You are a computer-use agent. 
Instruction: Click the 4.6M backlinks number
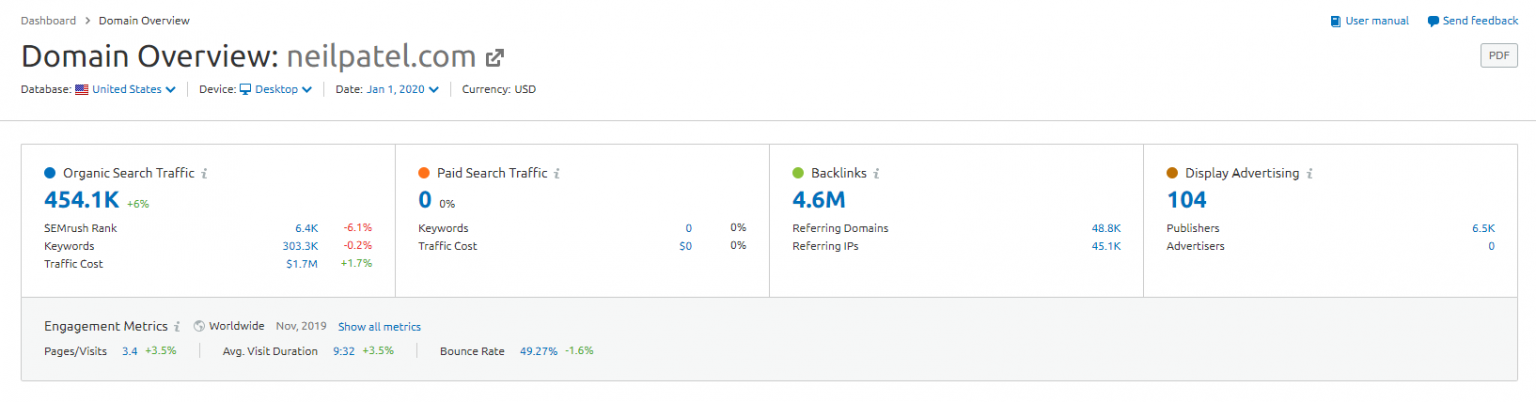pyautogui.click(x=818, y=200)
